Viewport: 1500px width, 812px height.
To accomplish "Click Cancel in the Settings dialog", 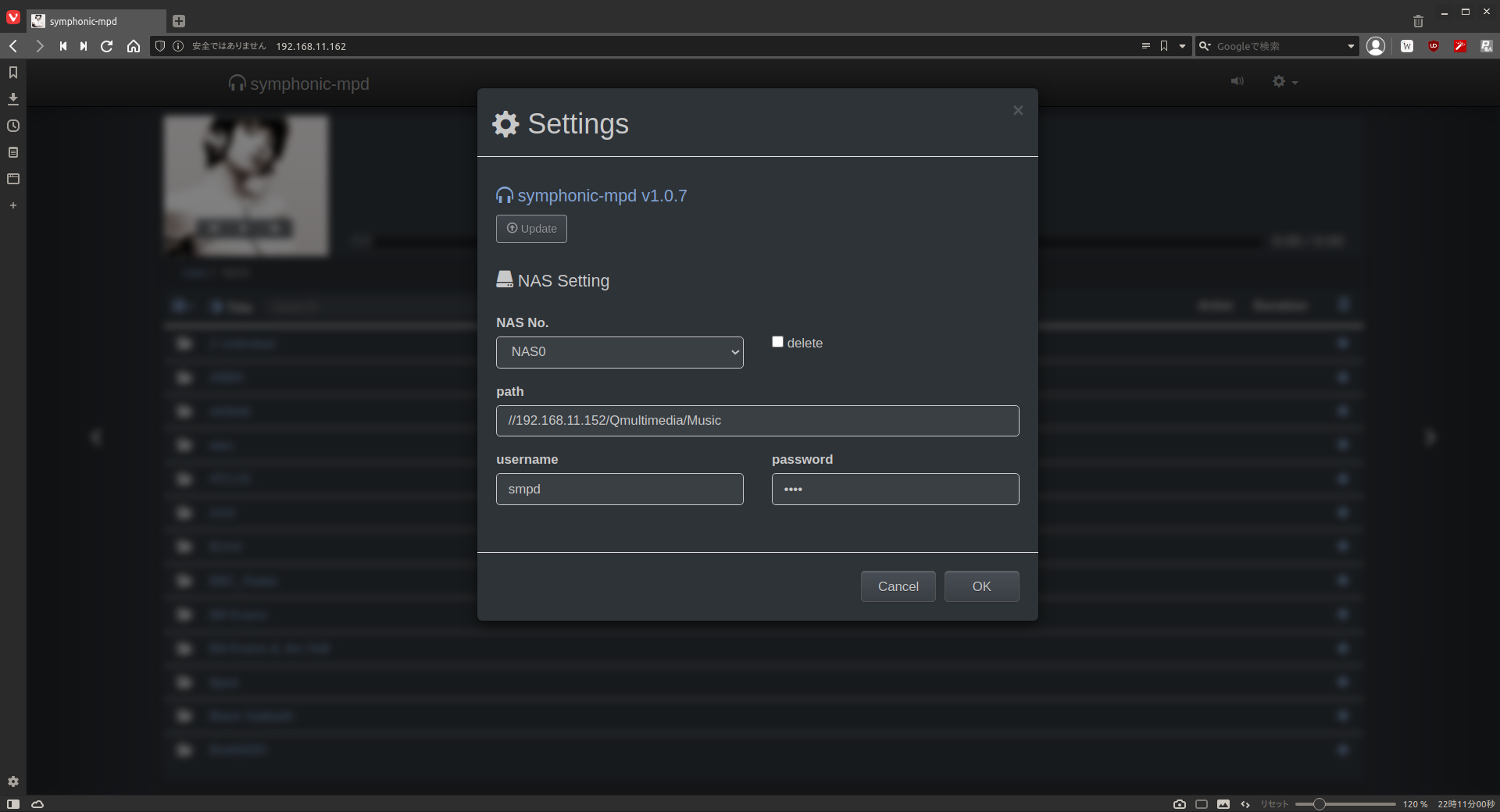I will [898, 586].
